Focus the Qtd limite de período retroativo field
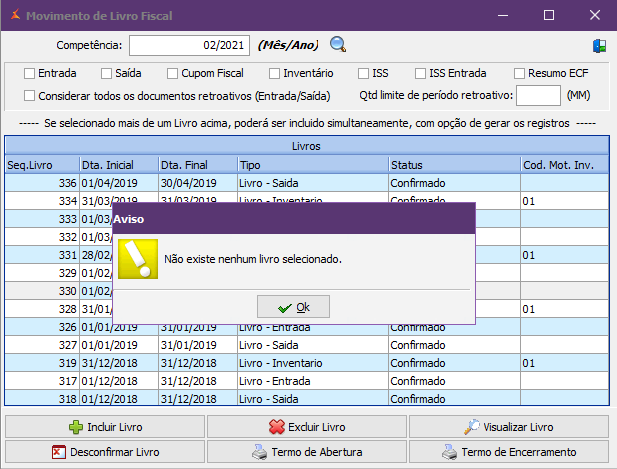The width and height of the screenshot is (617, 469). (x=538, y=96)
